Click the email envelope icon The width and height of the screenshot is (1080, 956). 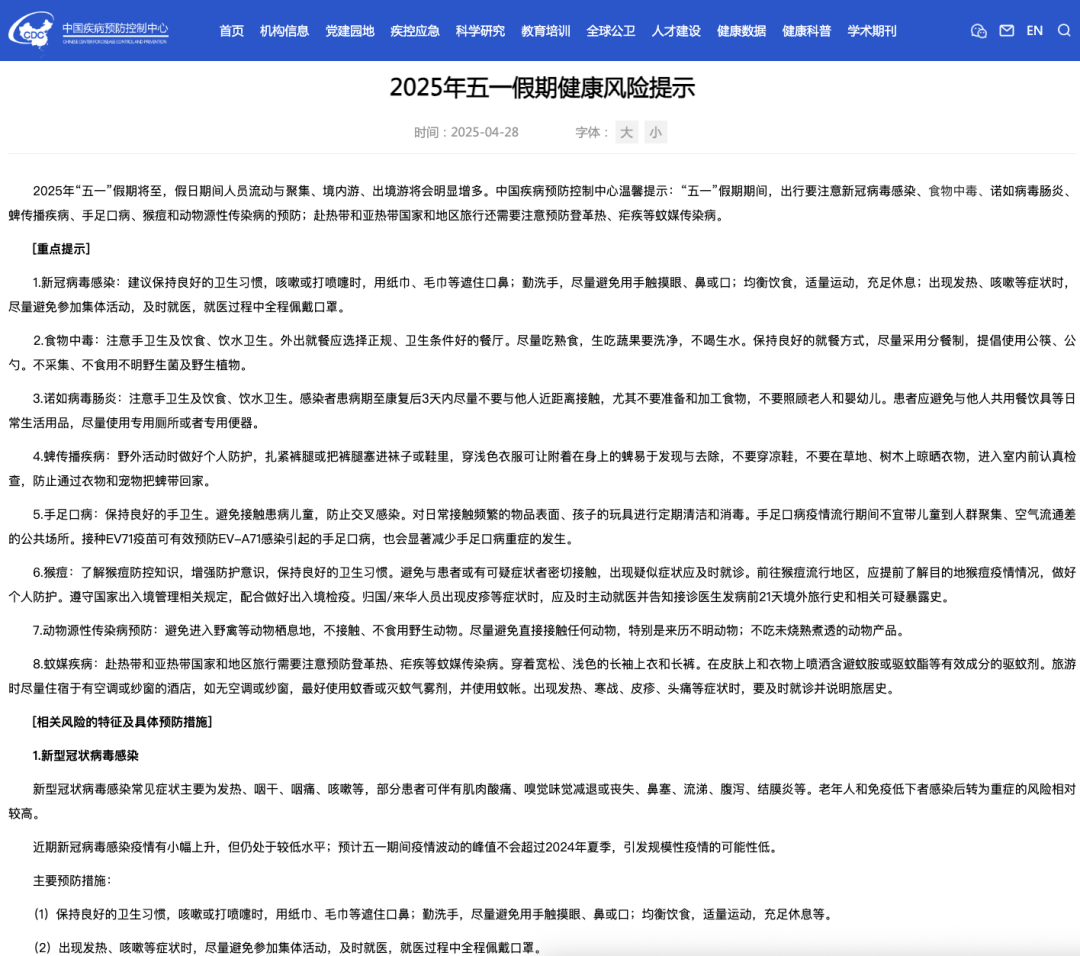[x=1006, y=30]
